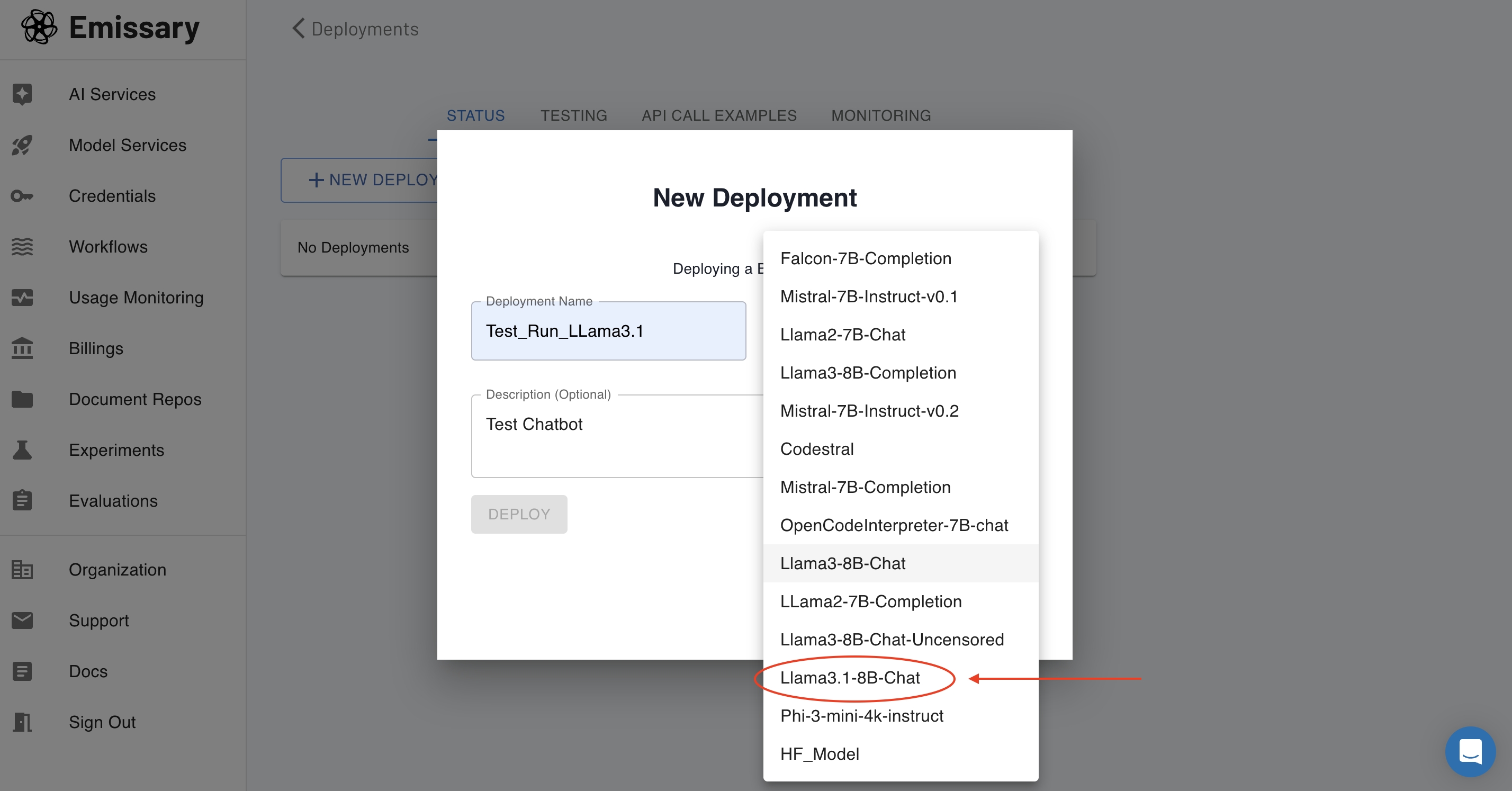This screenshot has width=1512, height=791.
Task: Open AI Services menu label
Action: 112,94
